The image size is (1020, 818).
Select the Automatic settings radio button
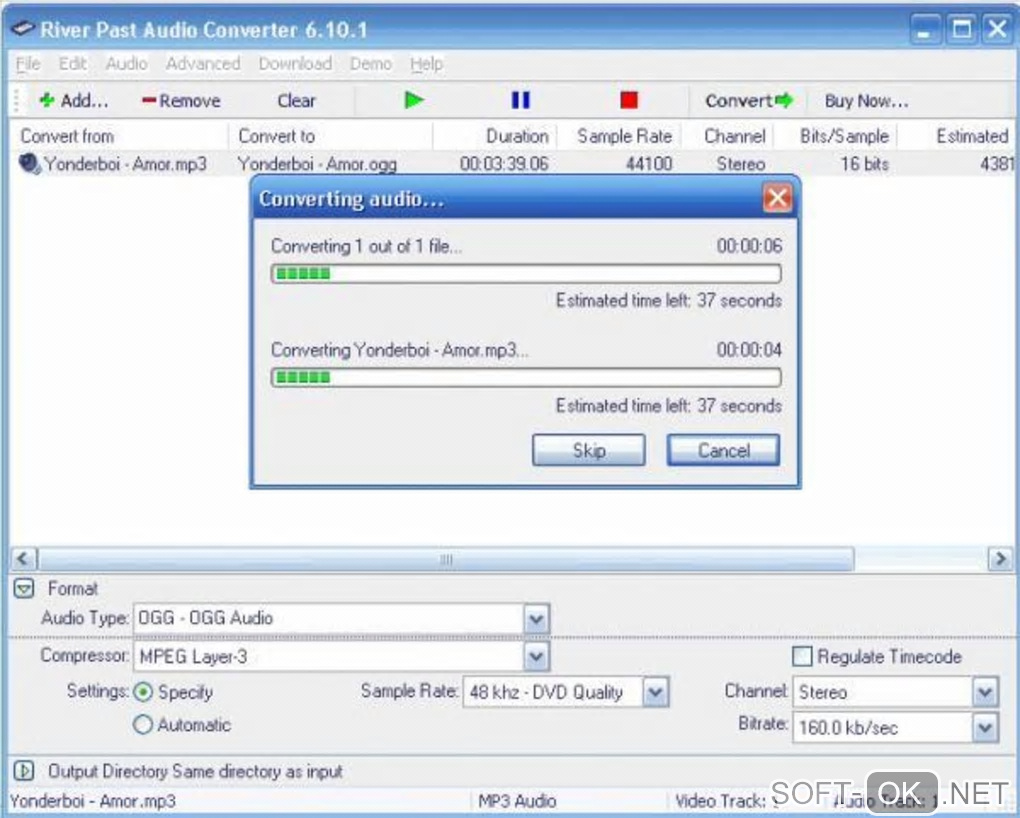point(142,724)
